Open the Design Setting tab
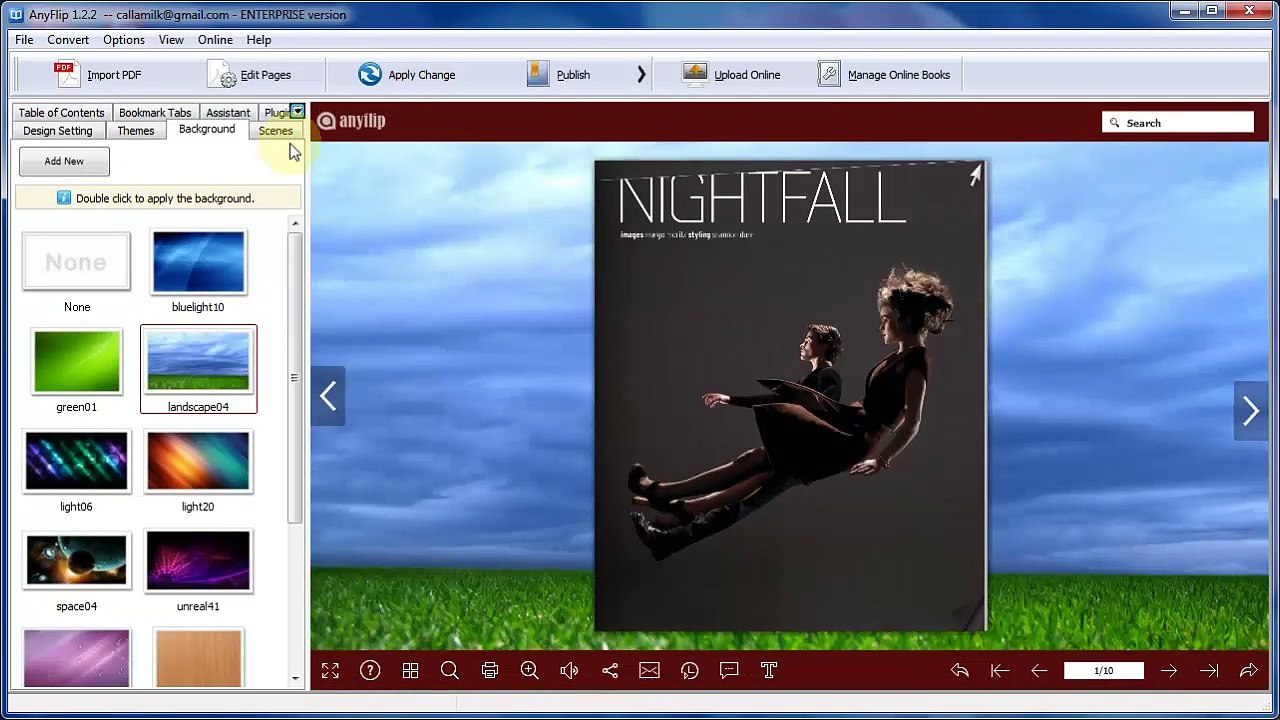The width and height of the screenshot is (1280, 720). [x=58, y=131]
